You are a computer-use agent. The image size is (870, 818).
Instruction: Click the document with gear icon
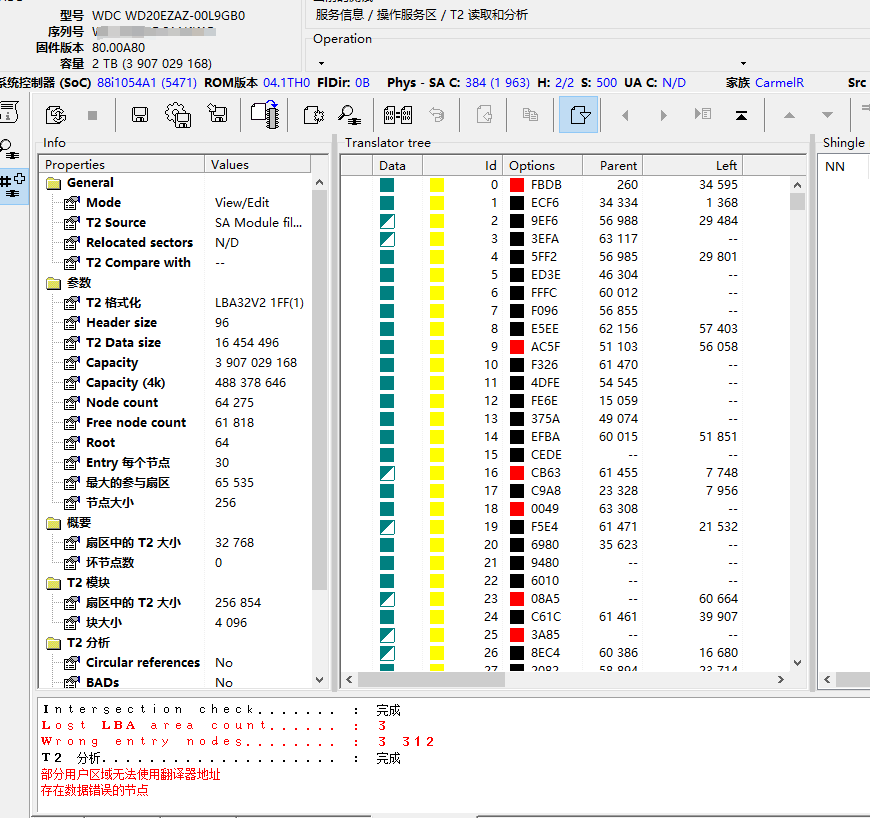tap(314, 115)
